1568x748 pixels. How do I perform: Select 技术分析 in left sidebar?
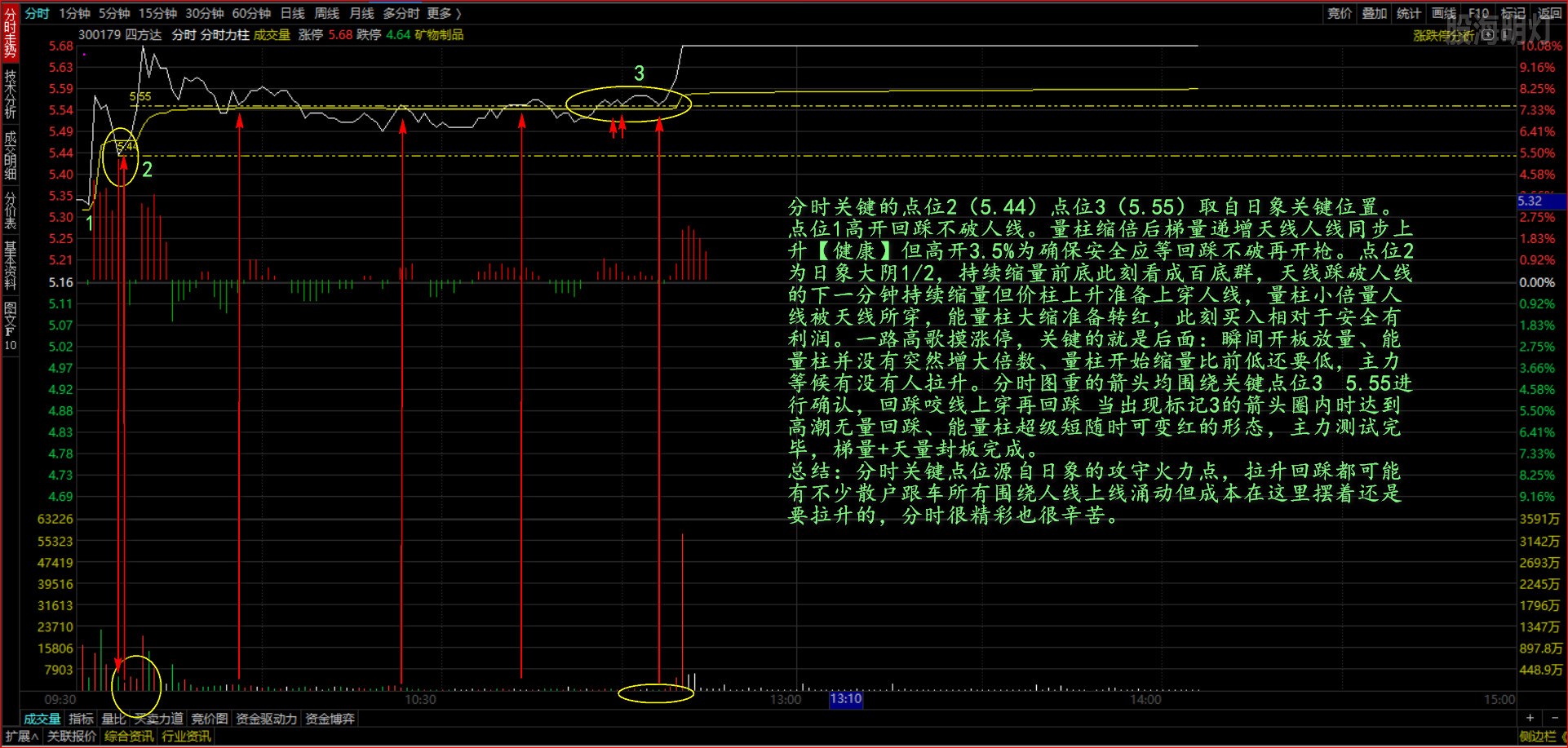click(x=10, y=93)
